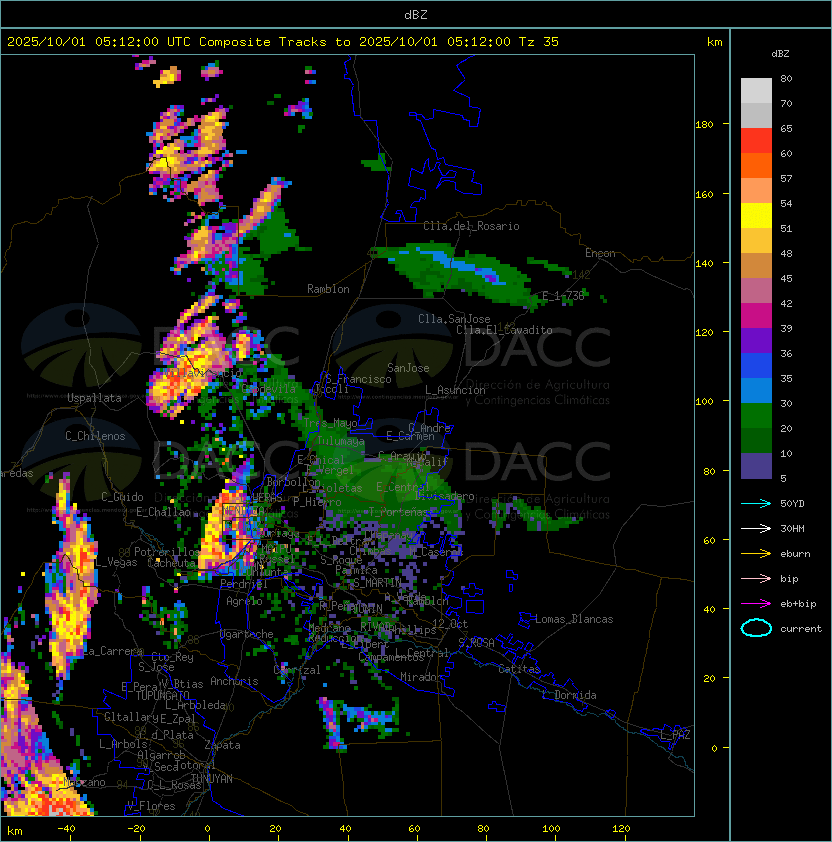Click the 'Potrerillos' place label

[167, 552]
